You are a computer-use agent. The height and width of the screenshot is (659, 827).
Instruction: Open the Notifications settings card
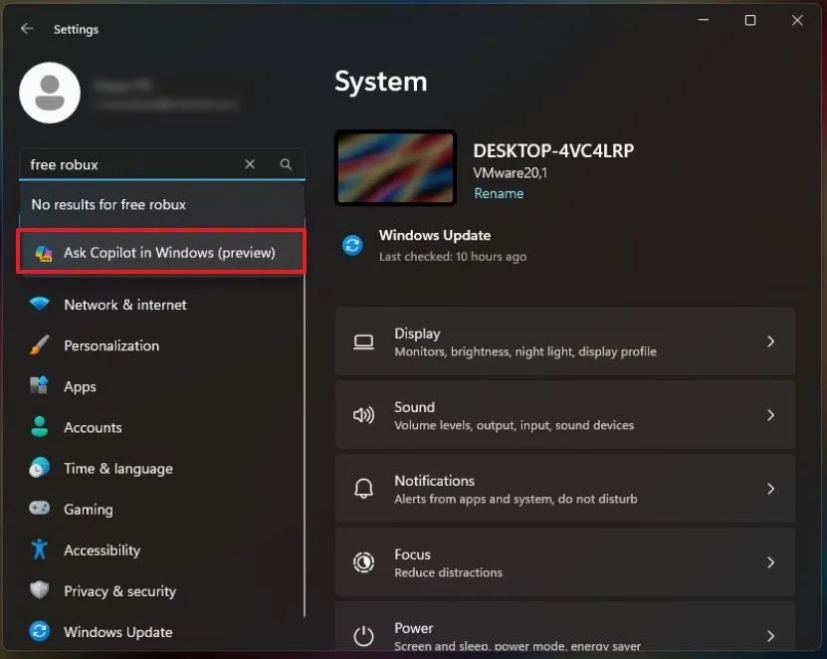(565, 489)
